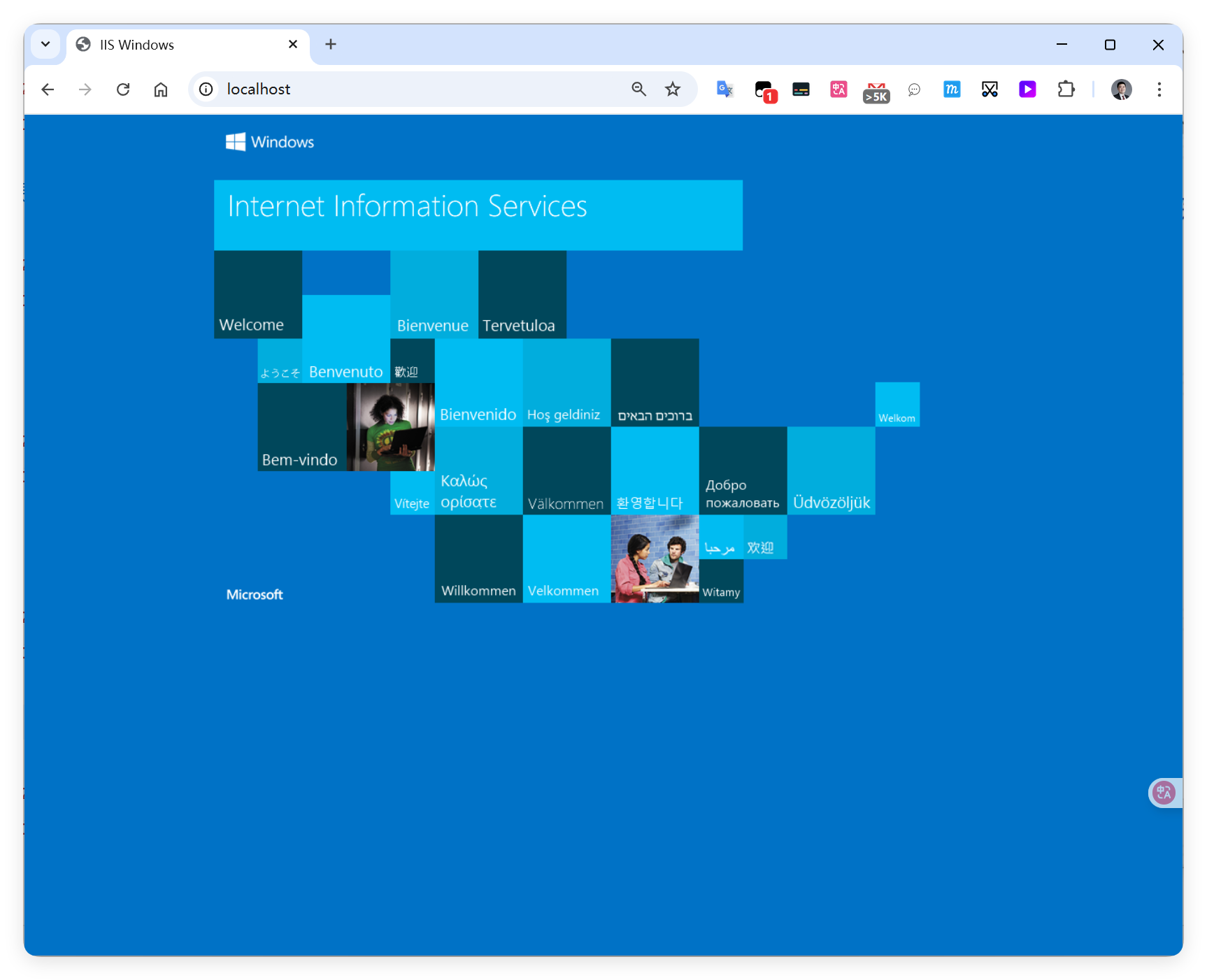Click the Korean 환영합니다 tile
Viewport: 1207px width, 980px height.
(x=655, y=470)
